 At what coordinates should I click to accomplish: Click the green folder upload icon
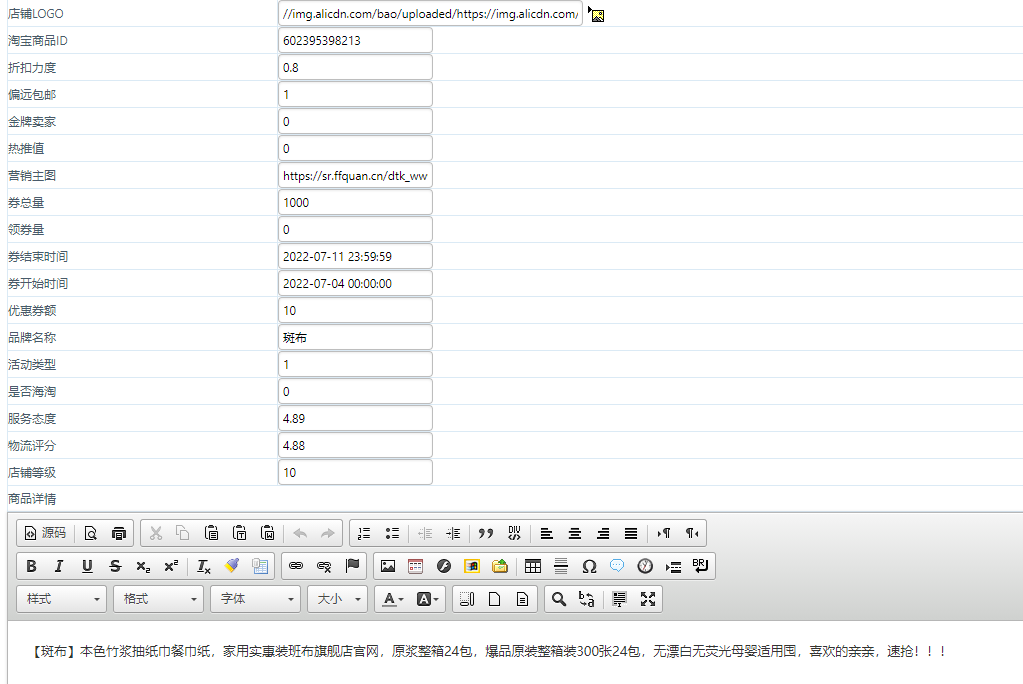pyautogui.click(x=500, y=566)
